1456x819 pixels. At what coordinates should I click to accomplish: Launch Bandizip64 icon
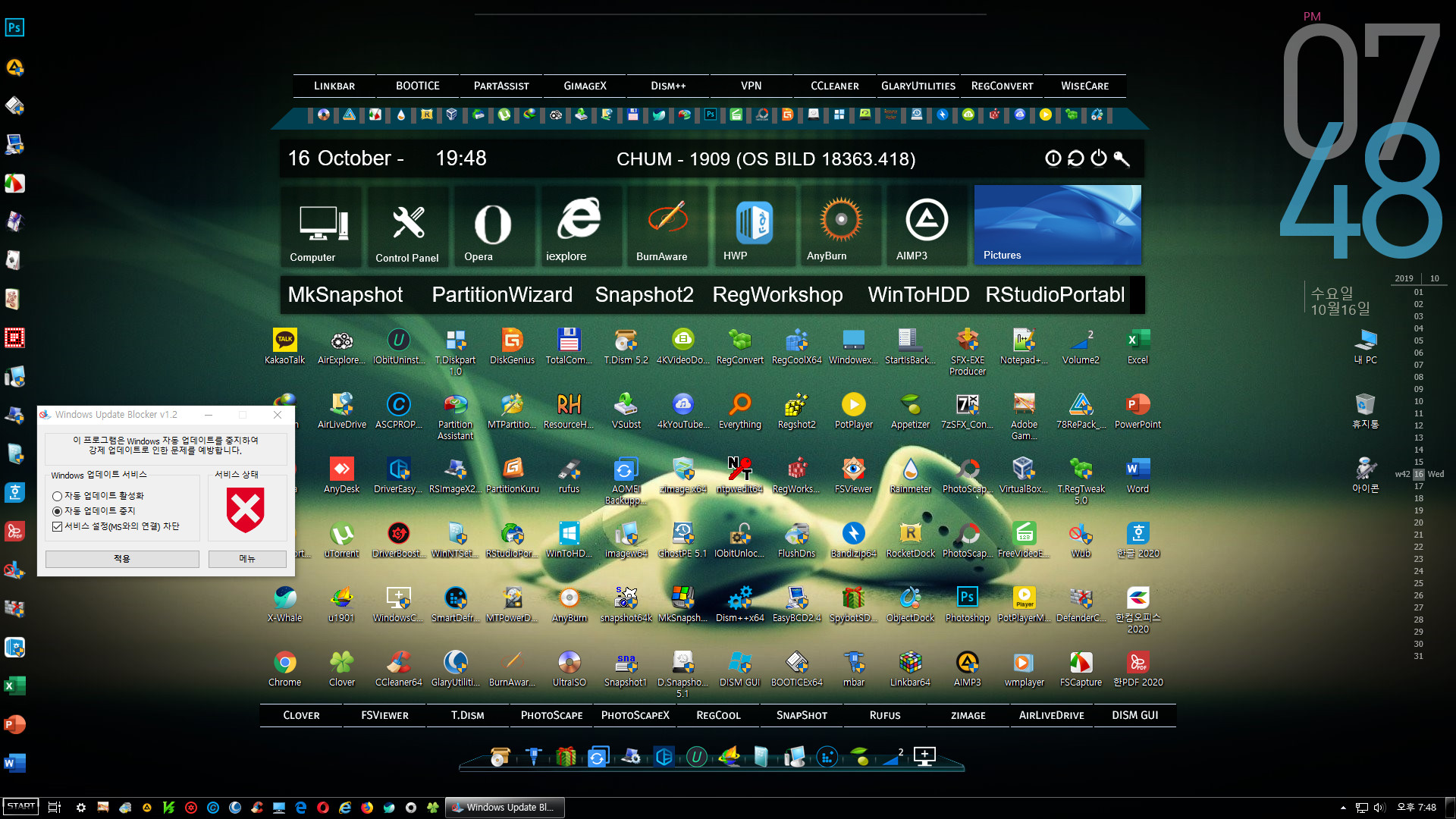pyautogui.click(x=853, y=539)
